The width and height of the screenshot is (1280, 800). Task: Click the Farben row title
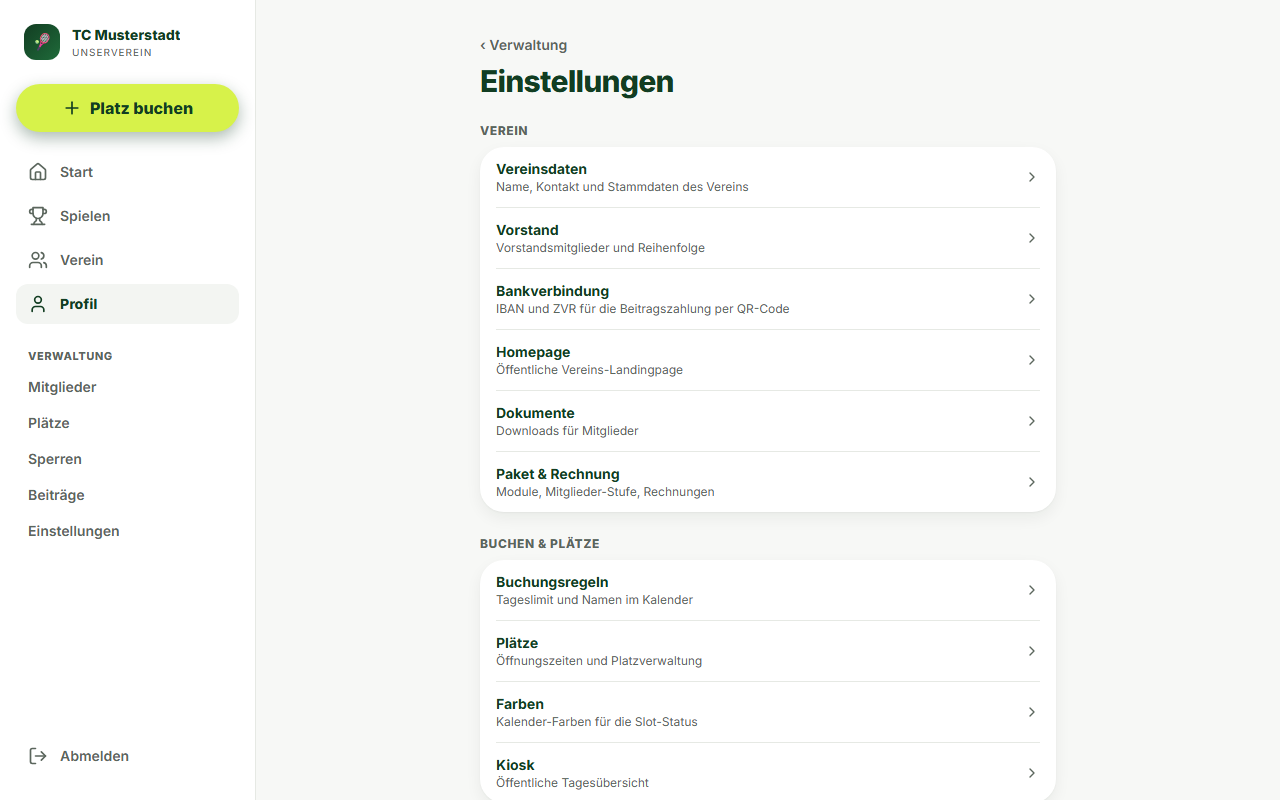520,704
